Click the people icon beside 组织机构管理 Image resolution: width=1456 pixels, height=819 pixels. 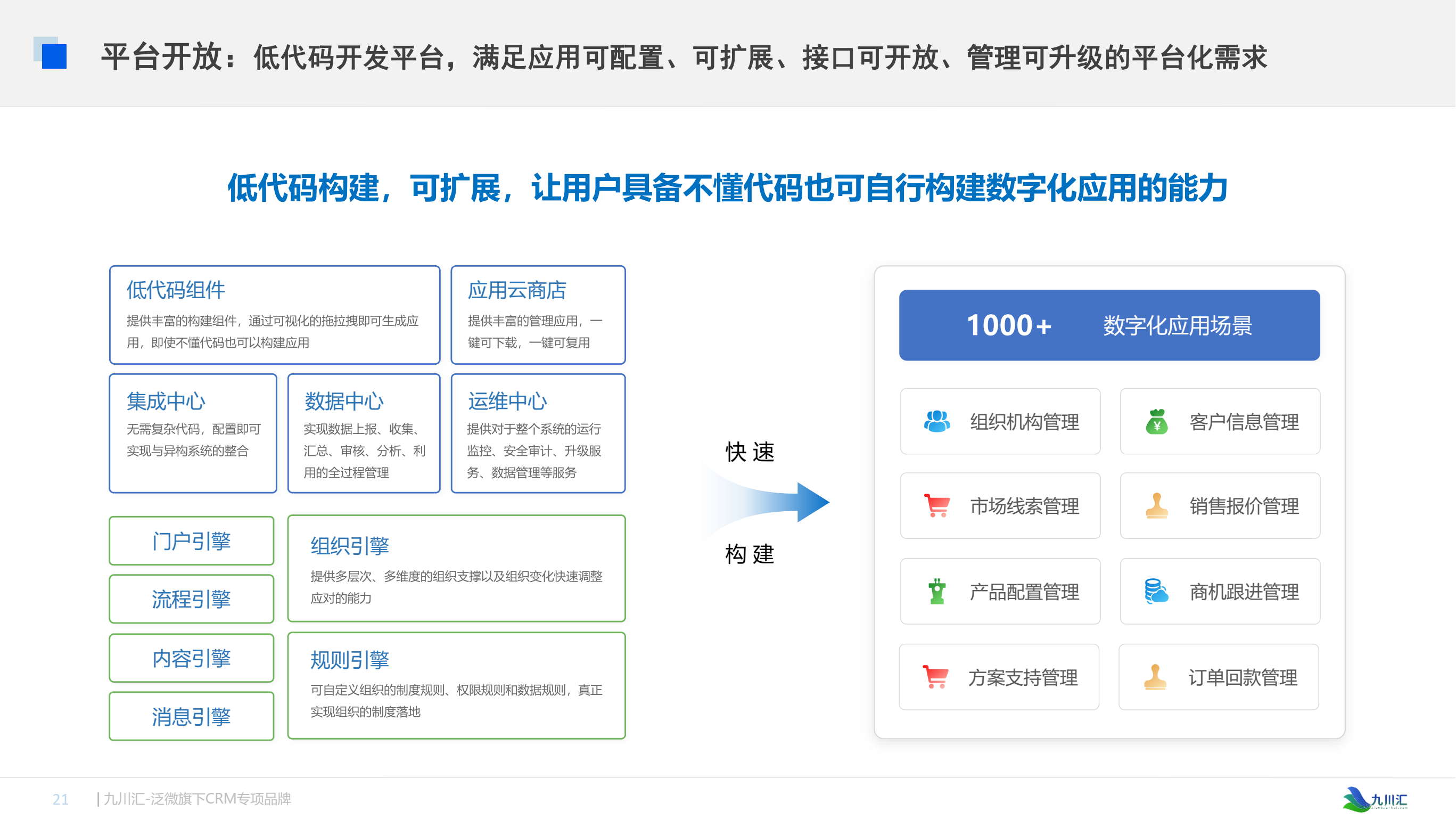(x=936, y=421)
